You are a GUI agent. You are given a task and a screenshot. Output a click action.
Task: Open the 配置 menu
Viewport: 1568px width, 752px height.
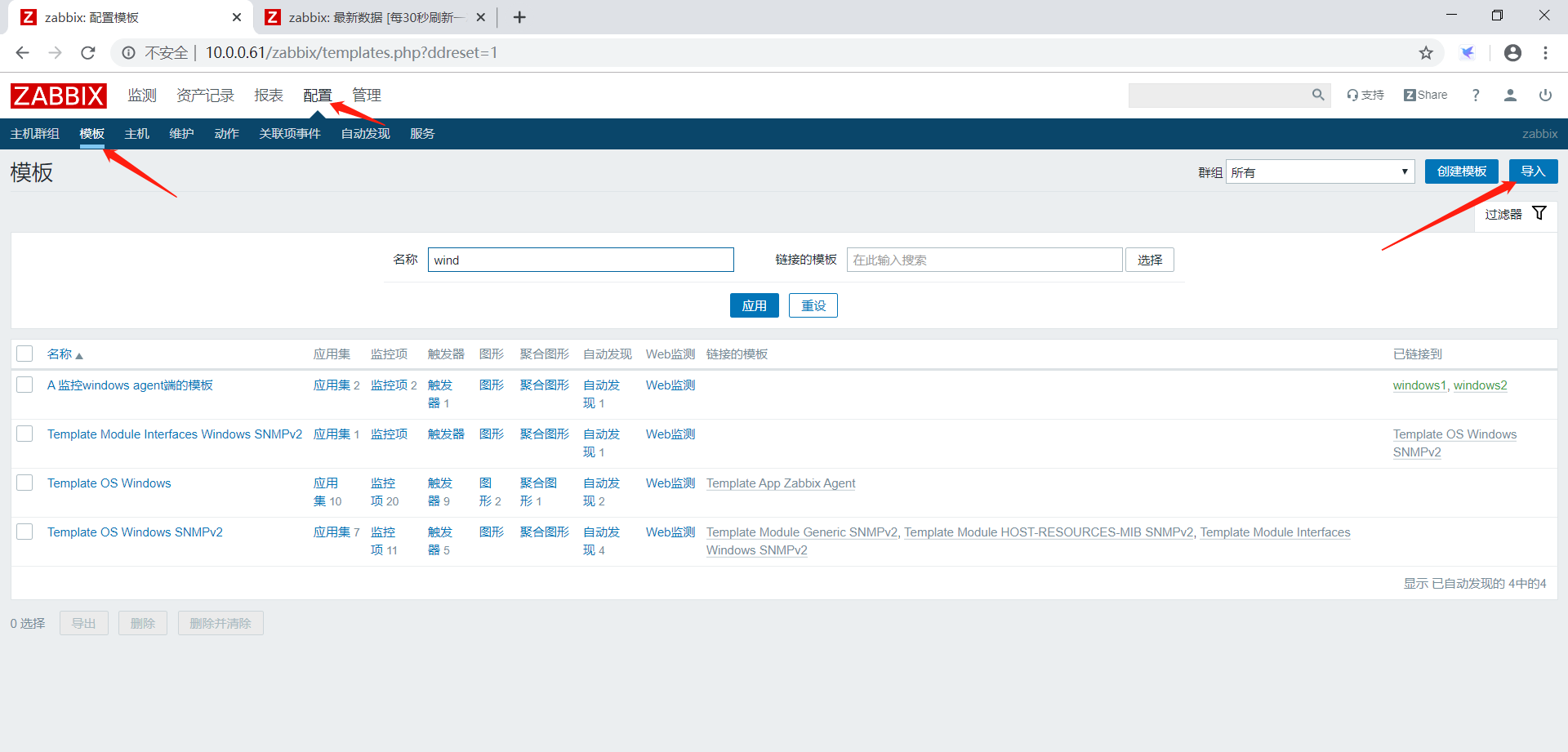[x=318, y=96]
